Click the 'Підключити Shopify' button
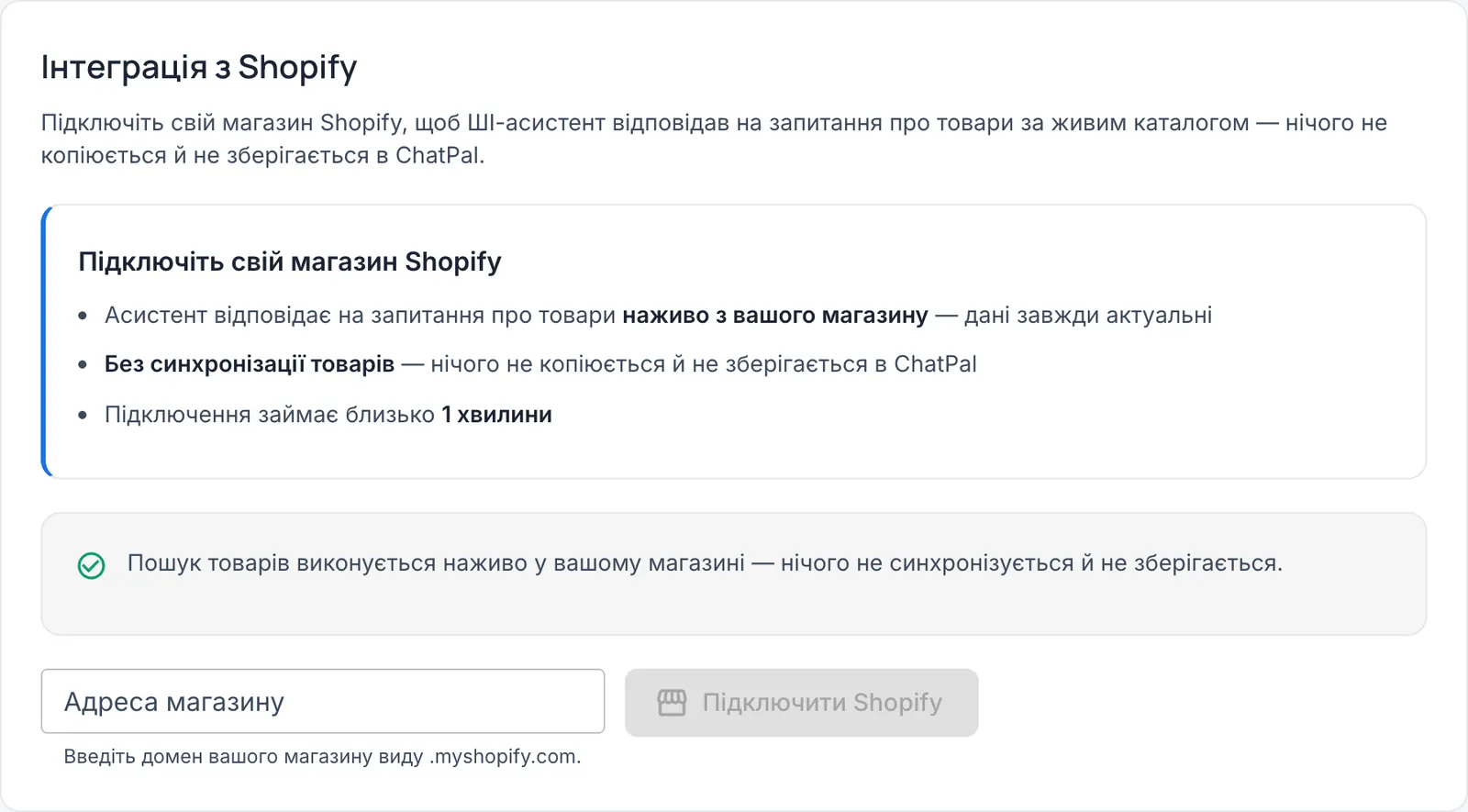The image size is (1468, 812). pos(801,703)
